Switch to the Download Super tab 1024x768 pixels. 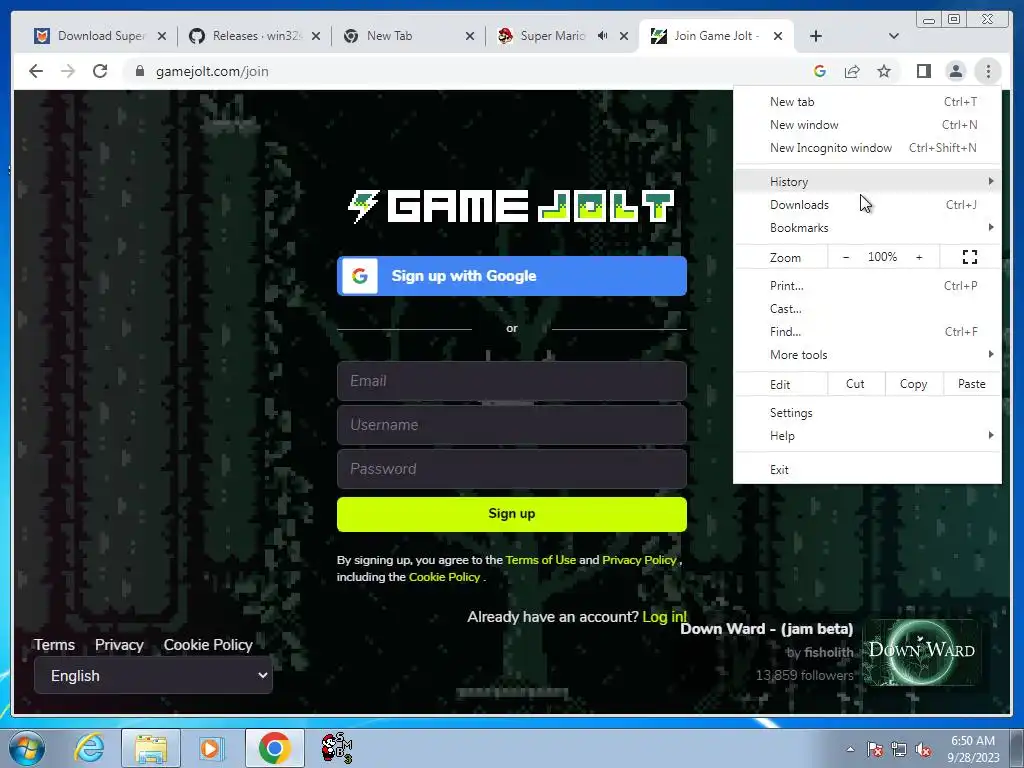point(101,36)
